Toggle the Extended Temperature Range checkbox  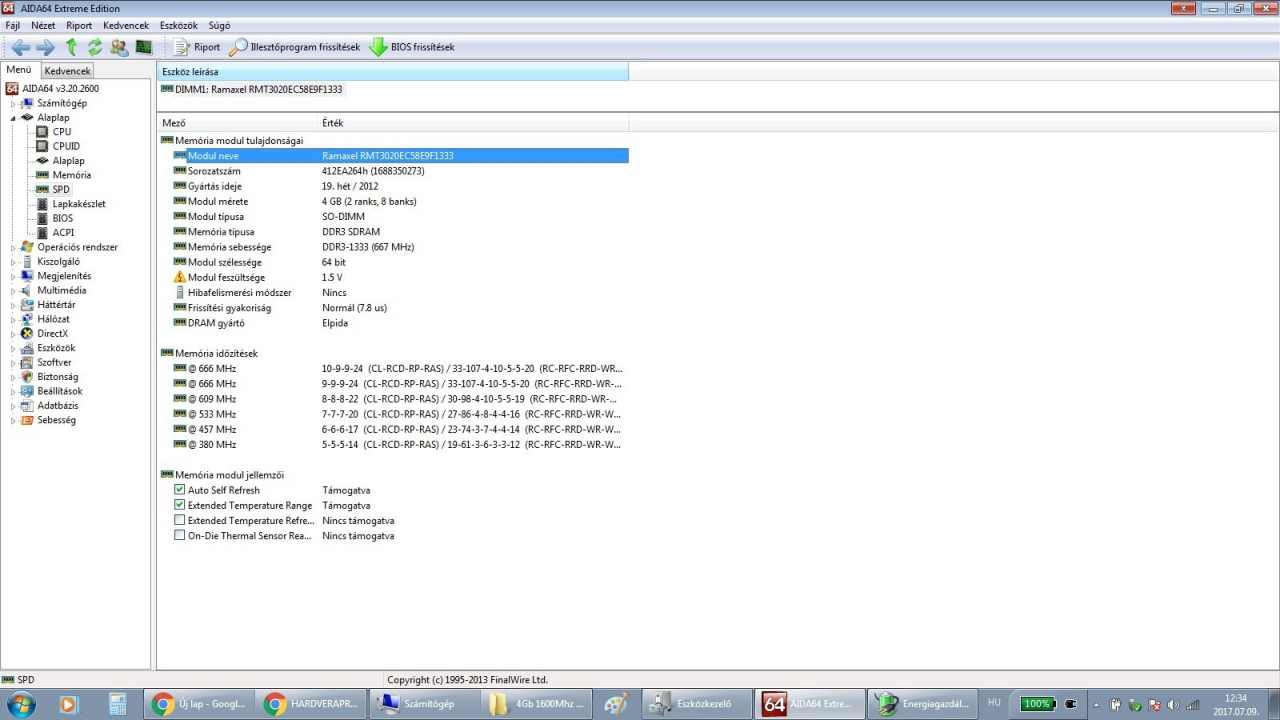coord(180,505)
